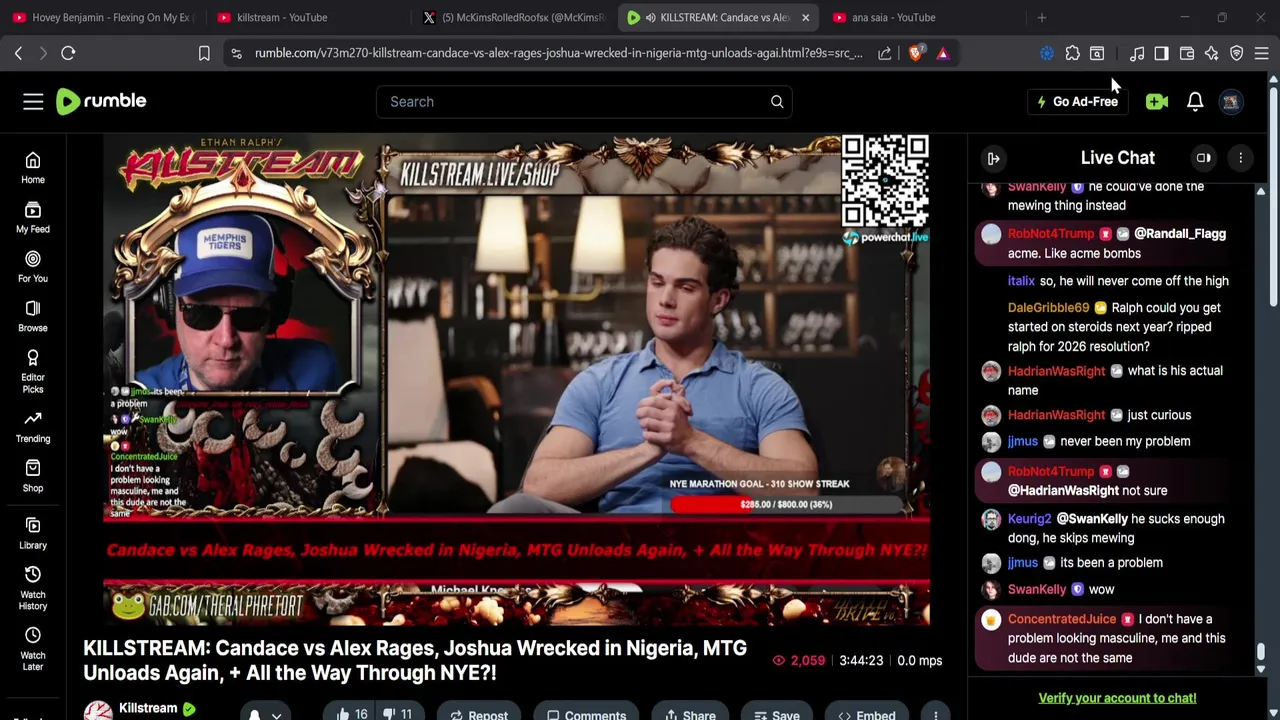This screenshot has width=1280, height=720.
Task: Open the Rumble hamburger menu
Action: click(x=33, y=101)
